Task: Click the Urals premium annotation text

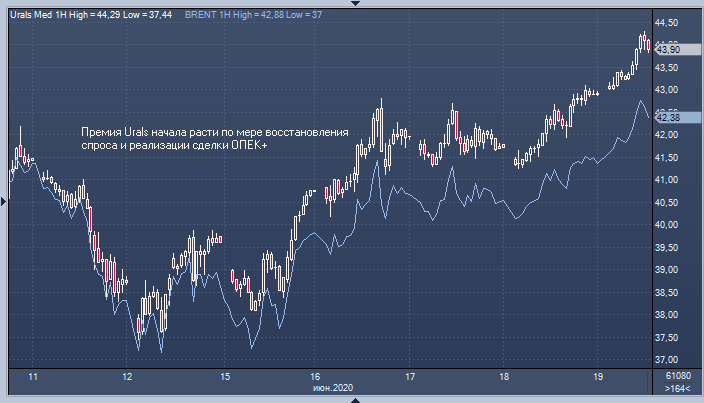Action: click(x=215, y=139)
